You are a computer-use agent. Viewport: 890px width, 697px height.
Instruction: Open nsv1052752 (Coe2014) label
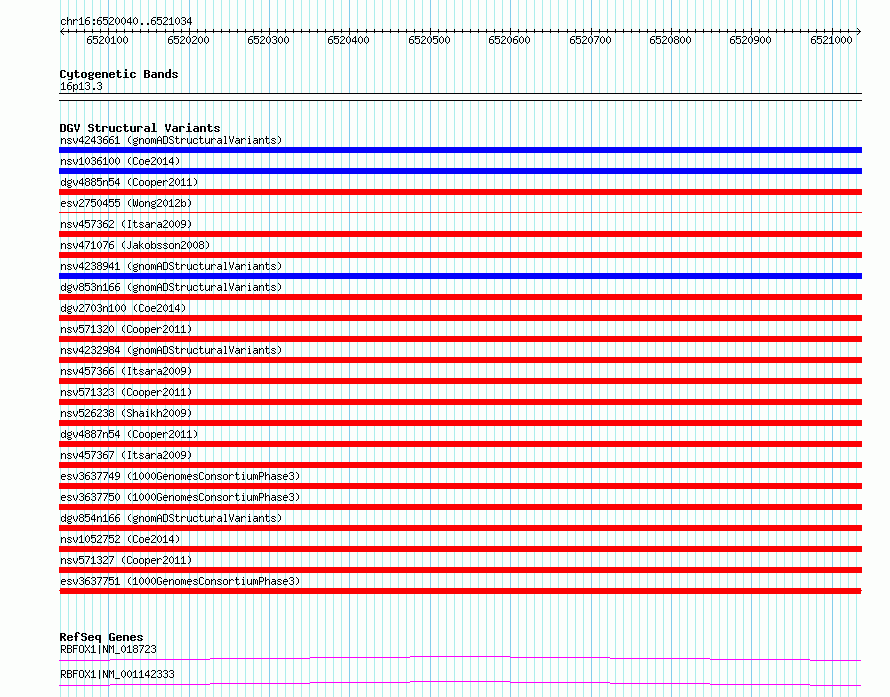click(x=120, y=539)
